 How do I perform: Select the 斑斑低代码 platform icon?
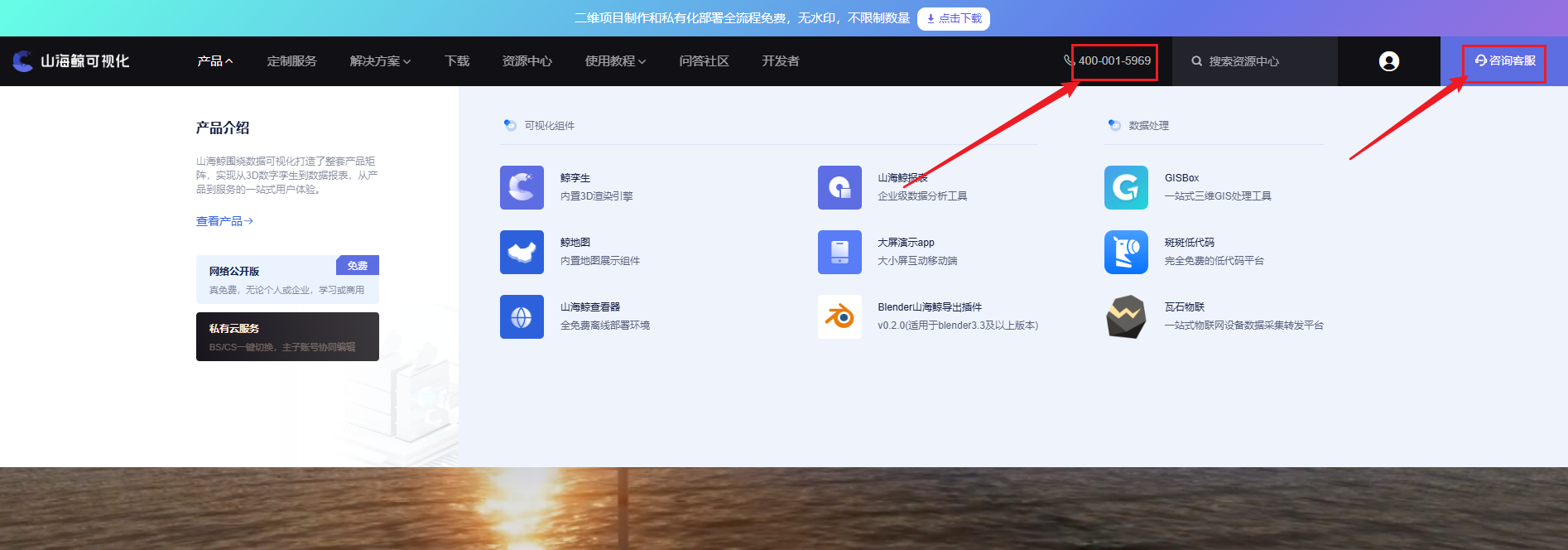point(1126,252)
